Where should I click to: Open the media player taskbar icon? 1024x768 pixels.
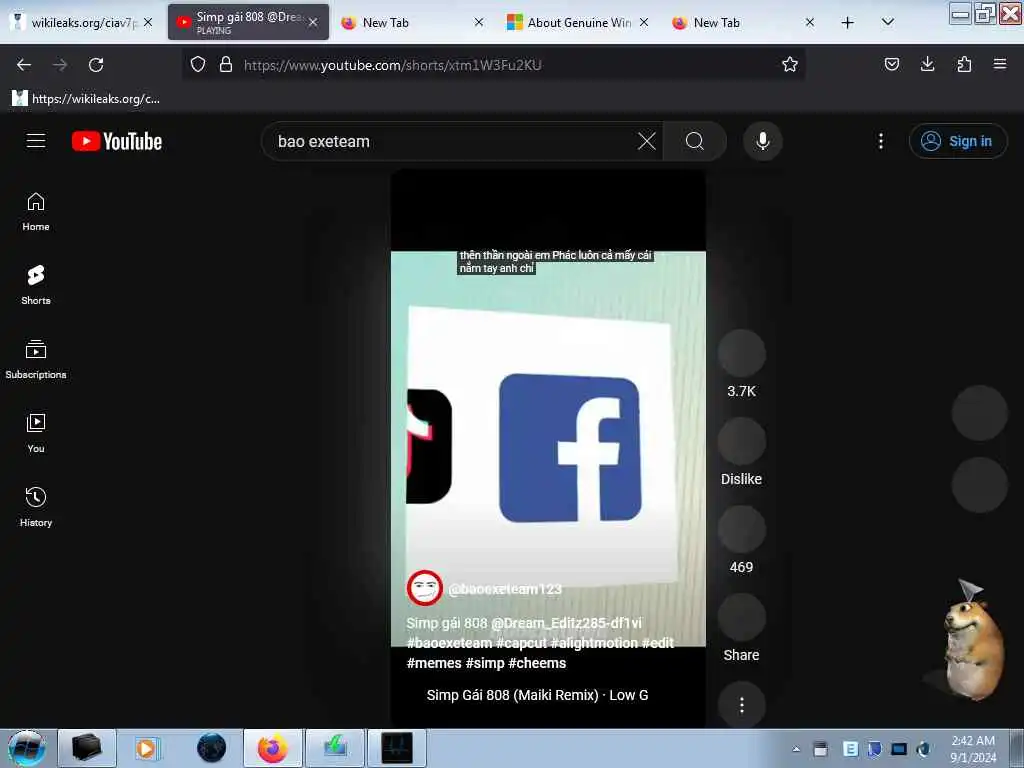[146, 748]
